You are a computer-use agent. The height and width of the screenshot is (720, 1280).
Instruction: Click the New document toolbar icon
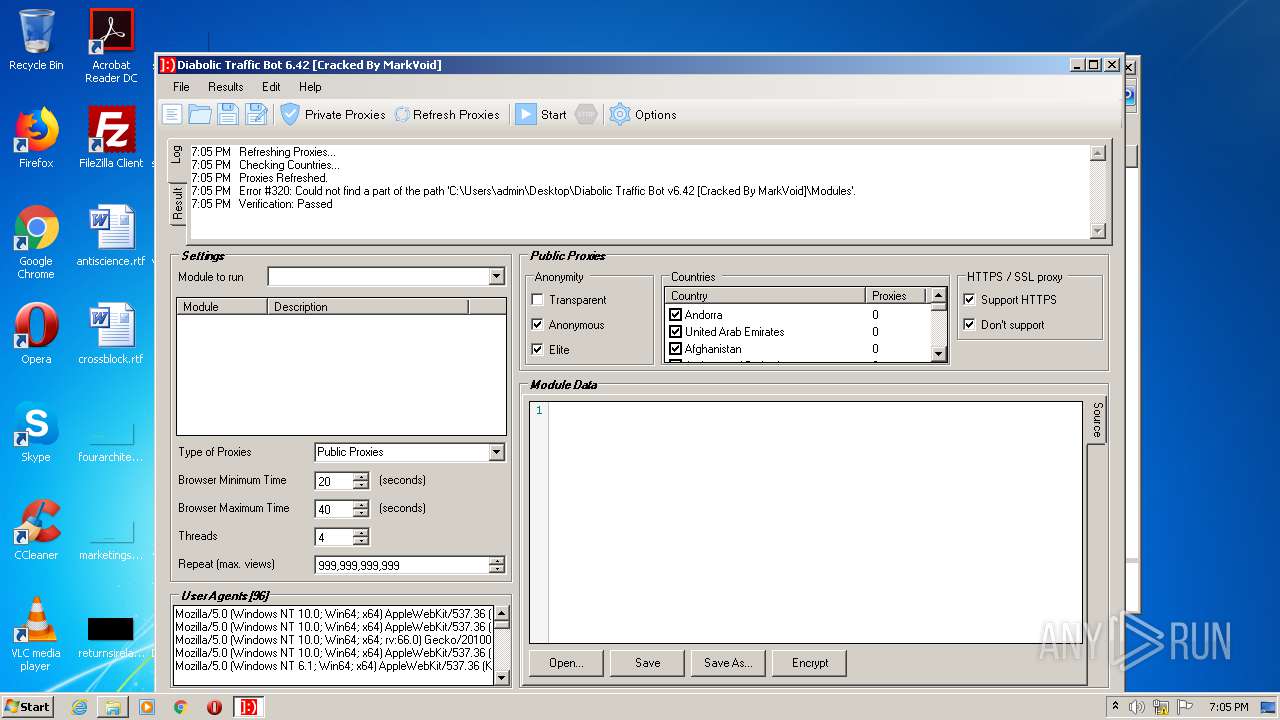172,114
